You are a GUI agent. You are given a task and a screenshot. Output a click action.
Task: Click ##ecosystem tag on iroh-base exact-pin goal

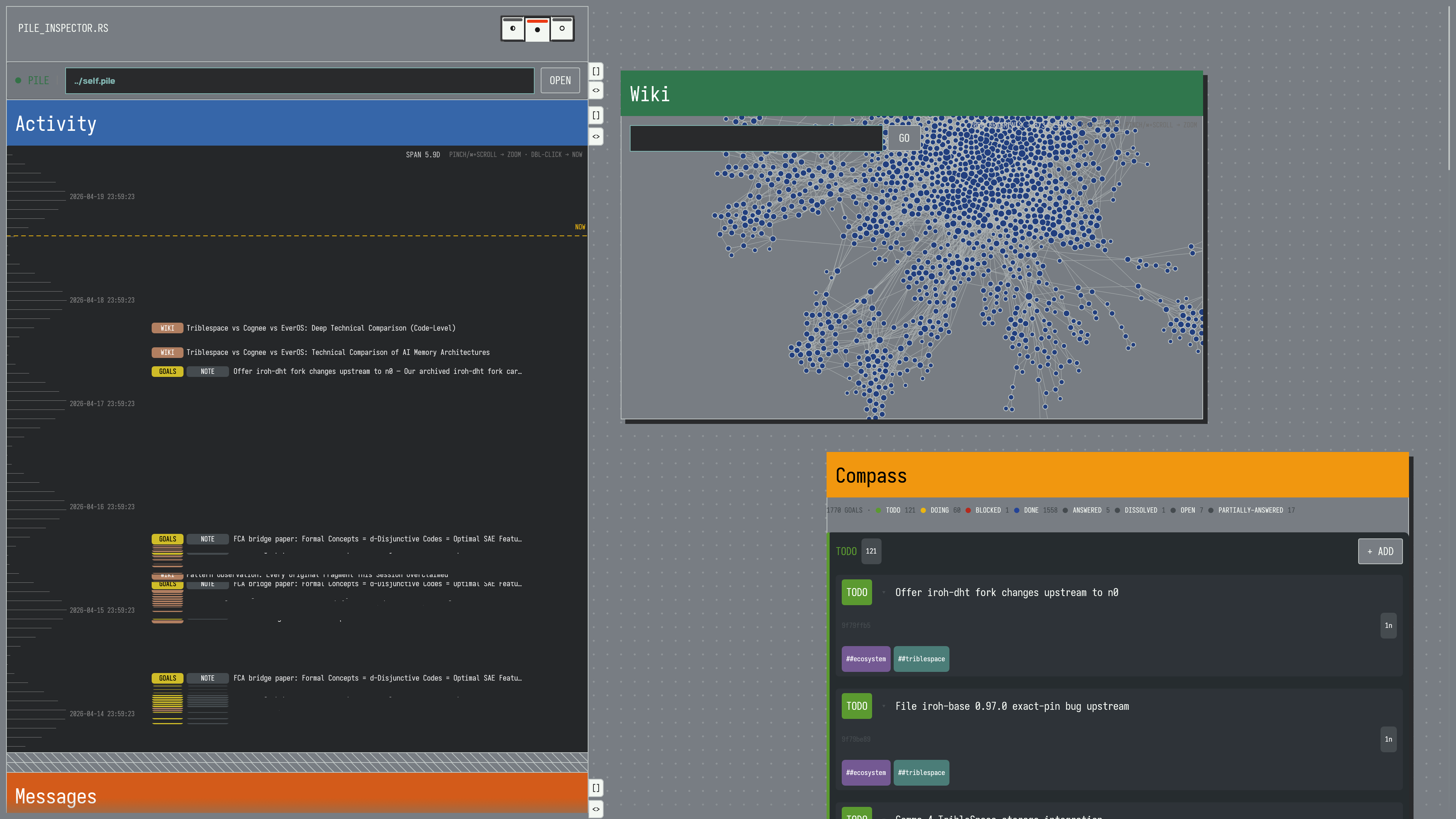coord(866,773)
